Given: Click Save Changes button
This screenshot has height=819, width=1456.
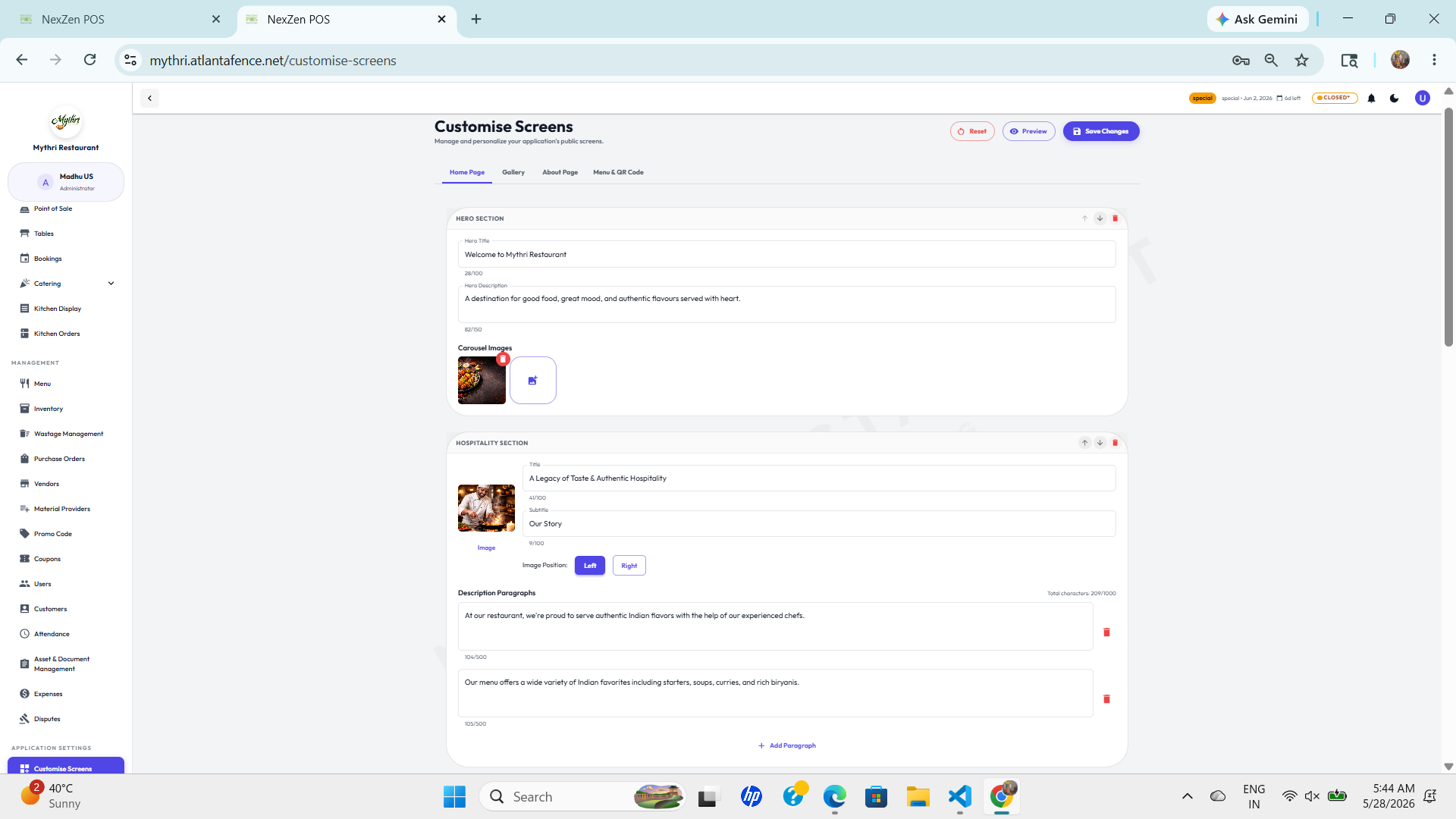Looking at the screenshot, I should click(1101, 131).
